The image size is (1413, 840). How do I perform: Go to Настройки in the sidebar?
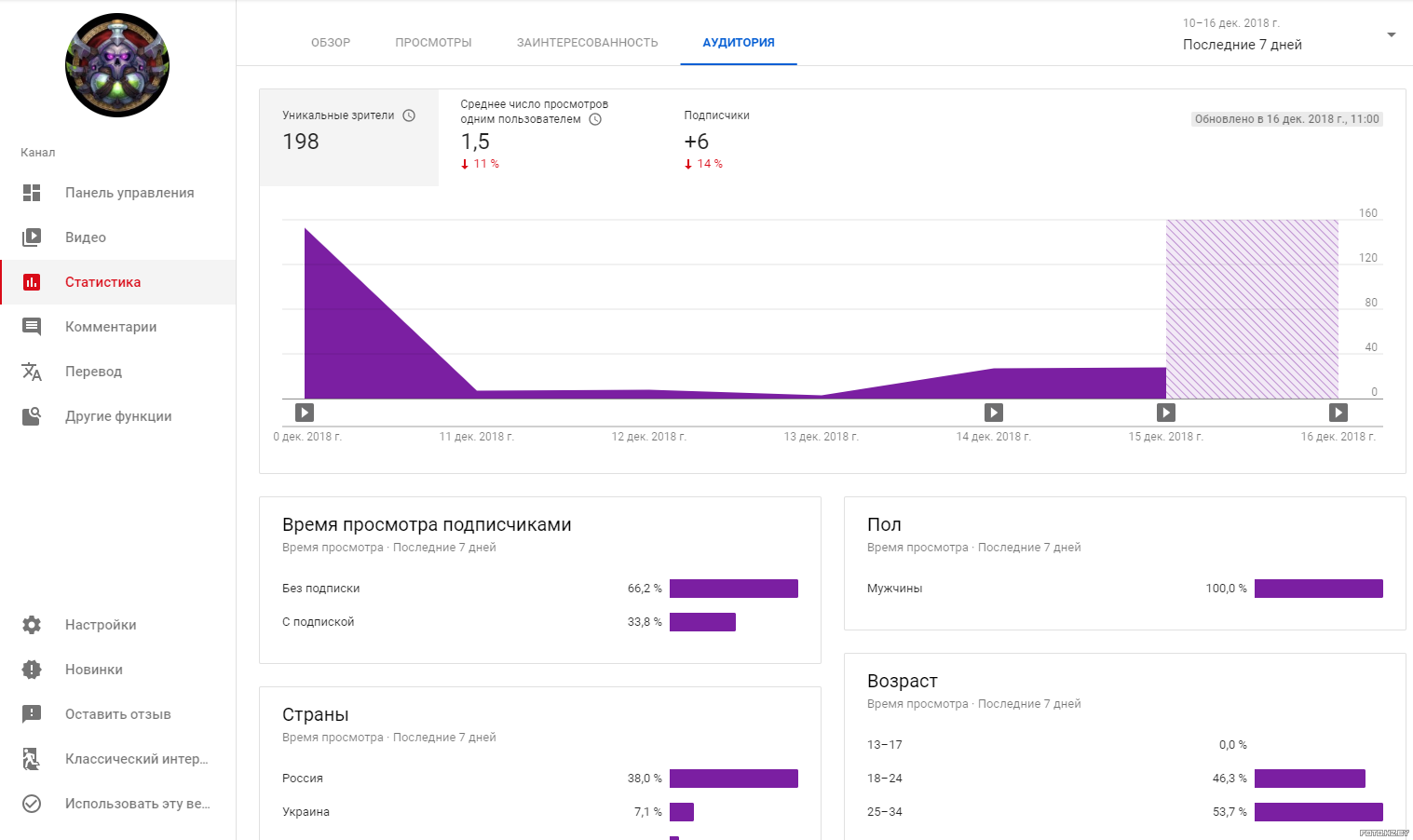pos(117,625)
